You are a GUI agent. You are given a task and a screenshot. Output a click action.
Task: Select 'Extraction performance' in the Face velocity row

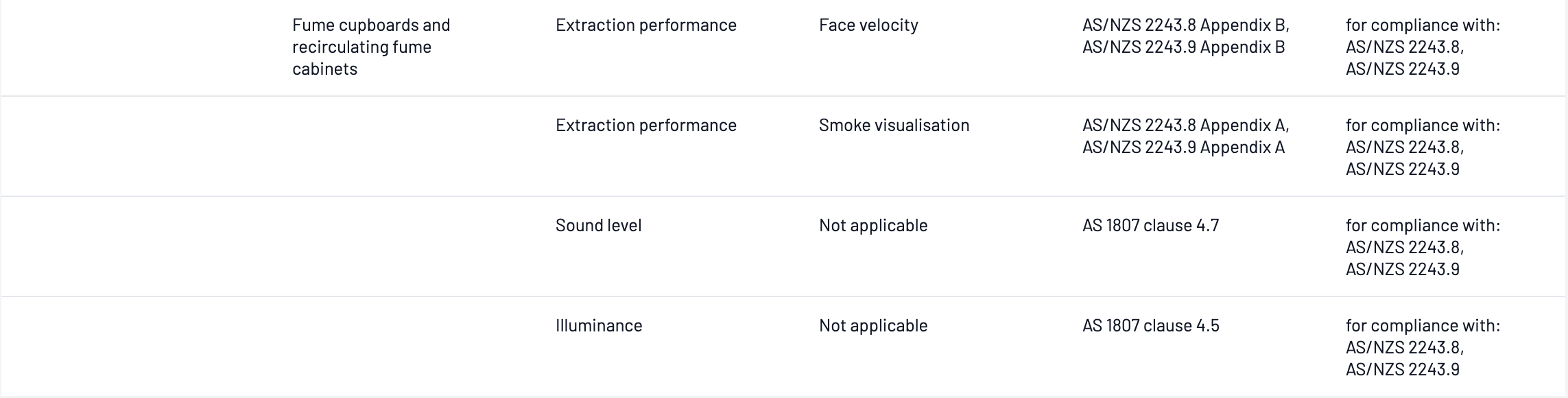click(x=645, y=25)
